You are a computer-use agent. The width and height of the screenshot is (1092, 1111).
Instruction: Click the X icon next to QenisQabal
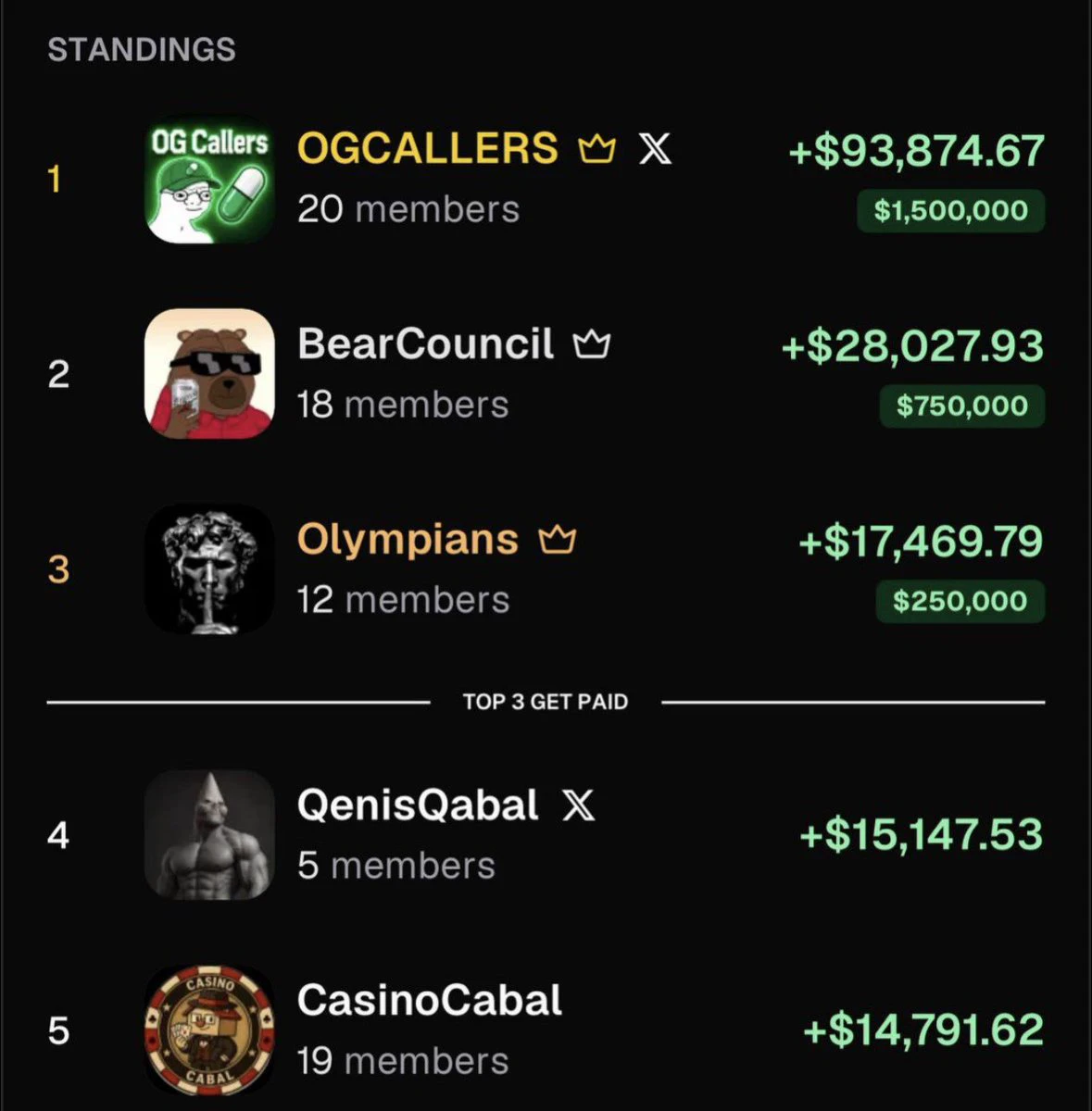coord(579,805)
